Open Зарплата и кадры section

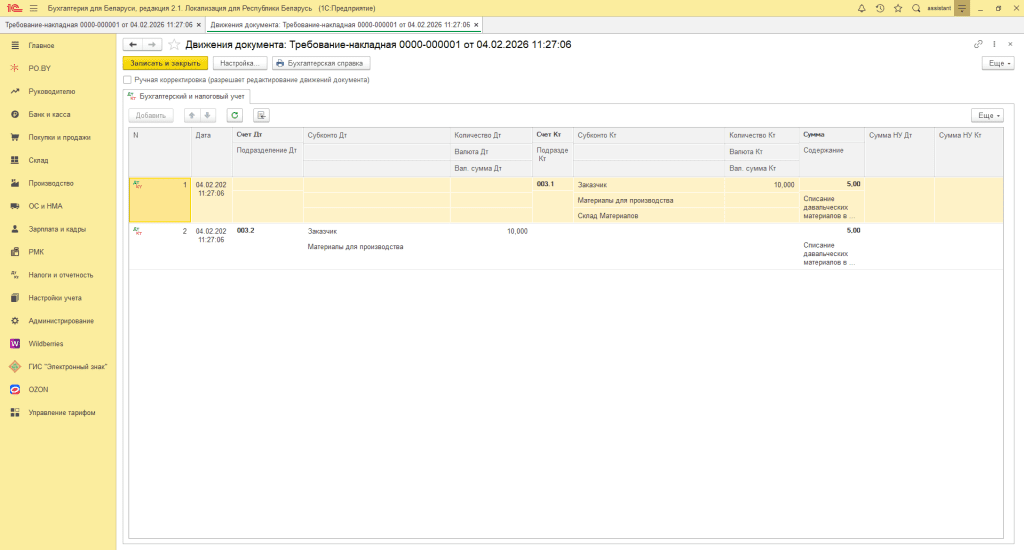[x=57, y=229]
